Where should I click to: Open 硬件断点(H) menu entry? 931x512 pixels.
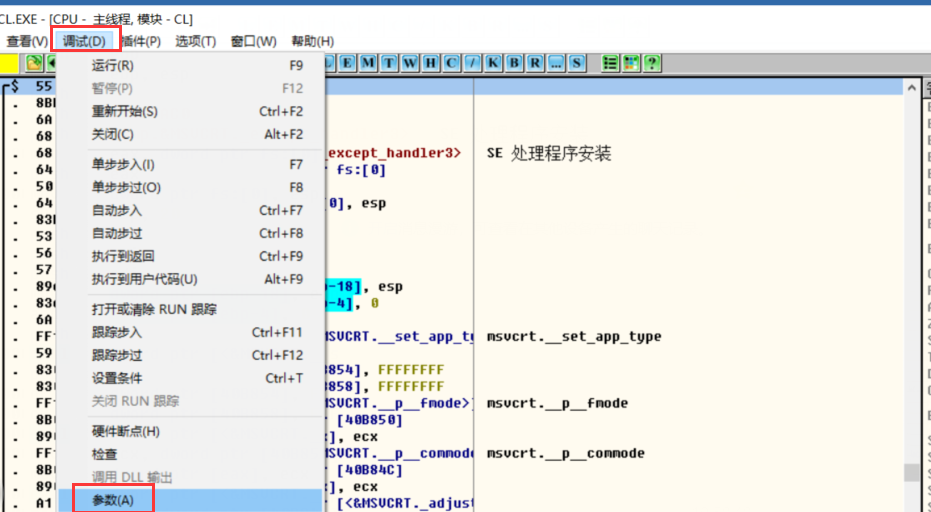(190, 431)
